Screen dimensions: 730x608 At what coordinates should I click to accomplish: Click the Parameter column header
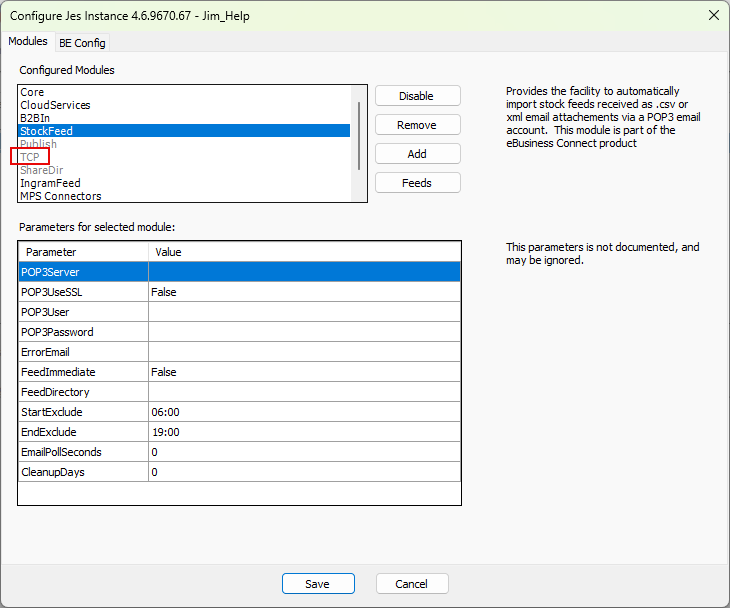click(84, 252)
